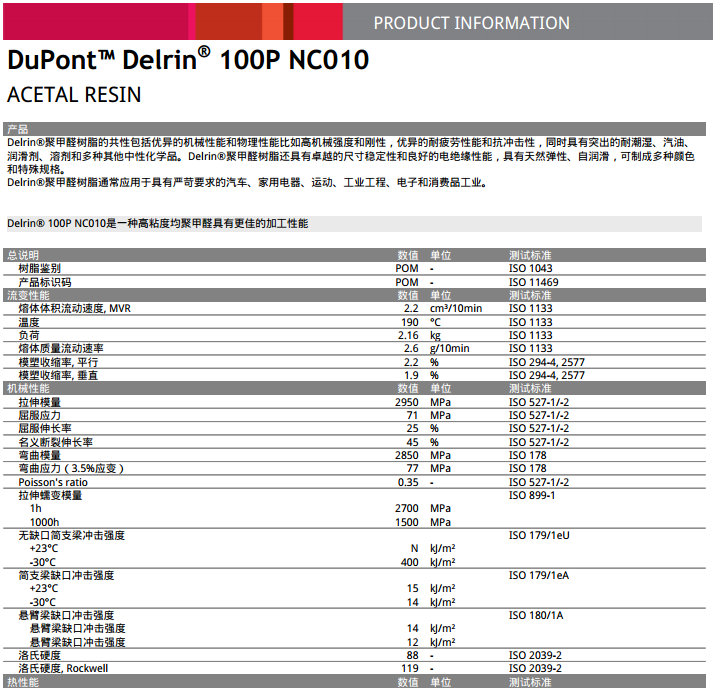Select 熔体体积流动速度, MVR row label
Screen dimensions: 713x690
coord(75,308)
